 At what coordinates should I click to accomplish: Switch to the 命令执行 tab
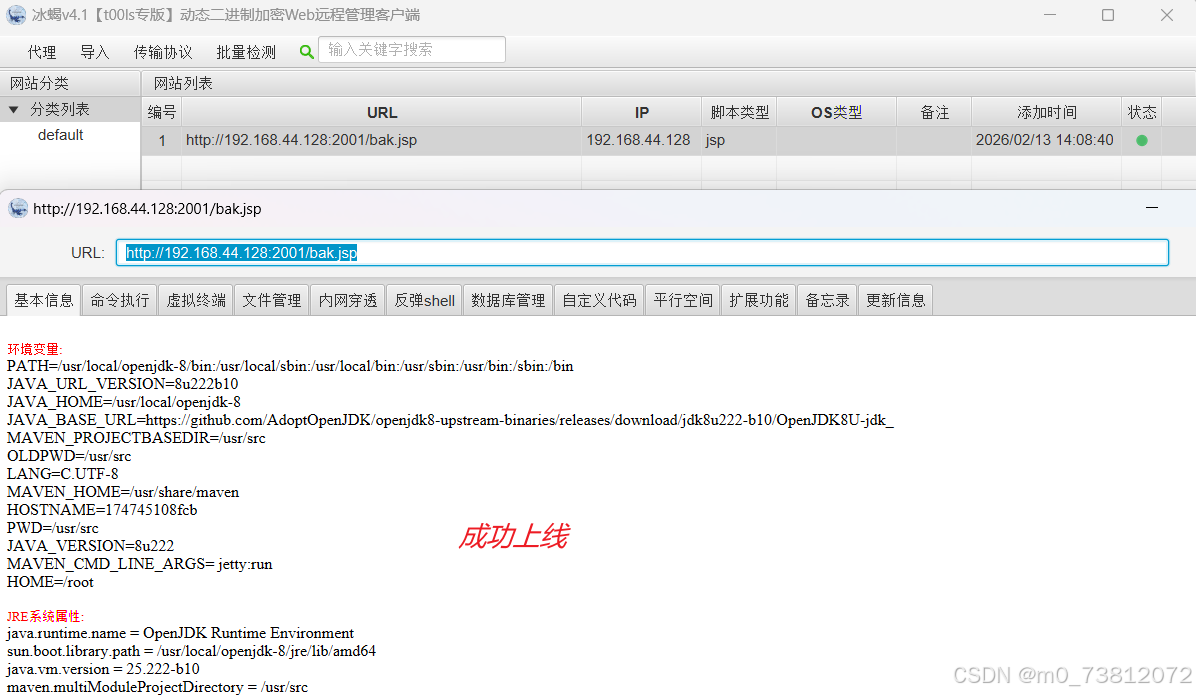pos(120,300)
